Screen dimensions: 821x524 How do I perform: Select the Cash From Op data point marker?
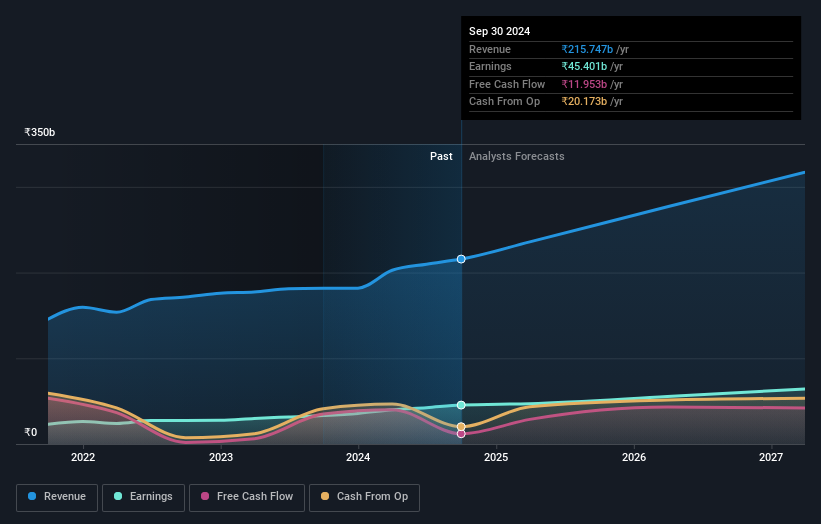point(461,427)
